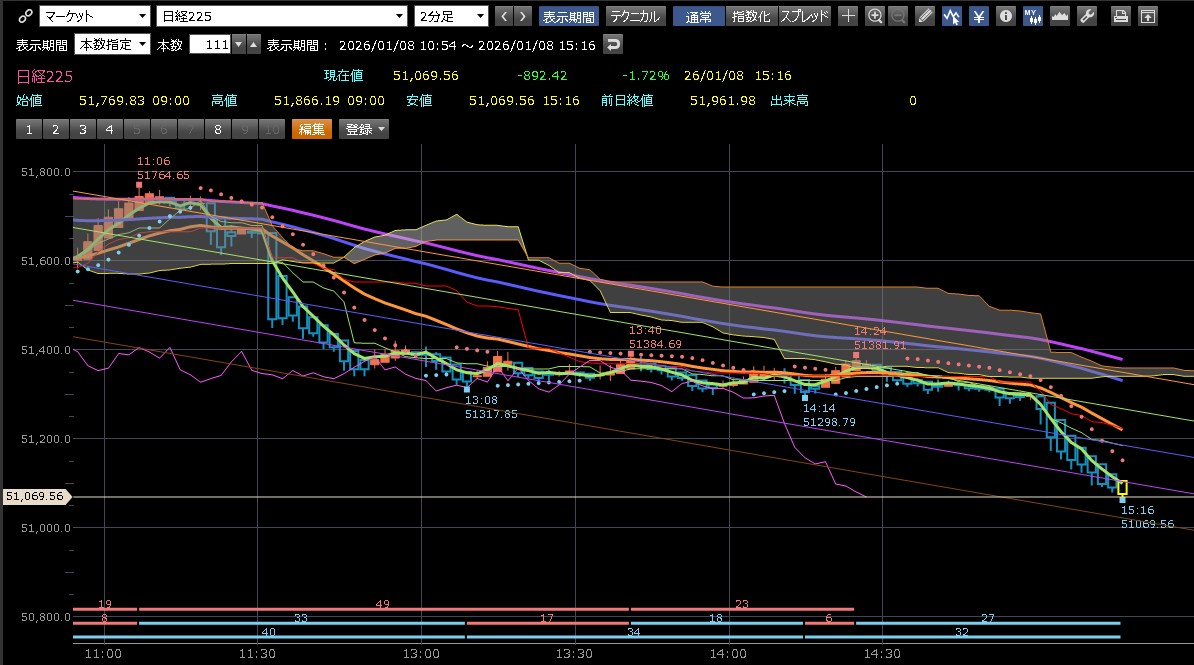
Task: Select the pencil drawing tool icon
Action: coord(925,16)
